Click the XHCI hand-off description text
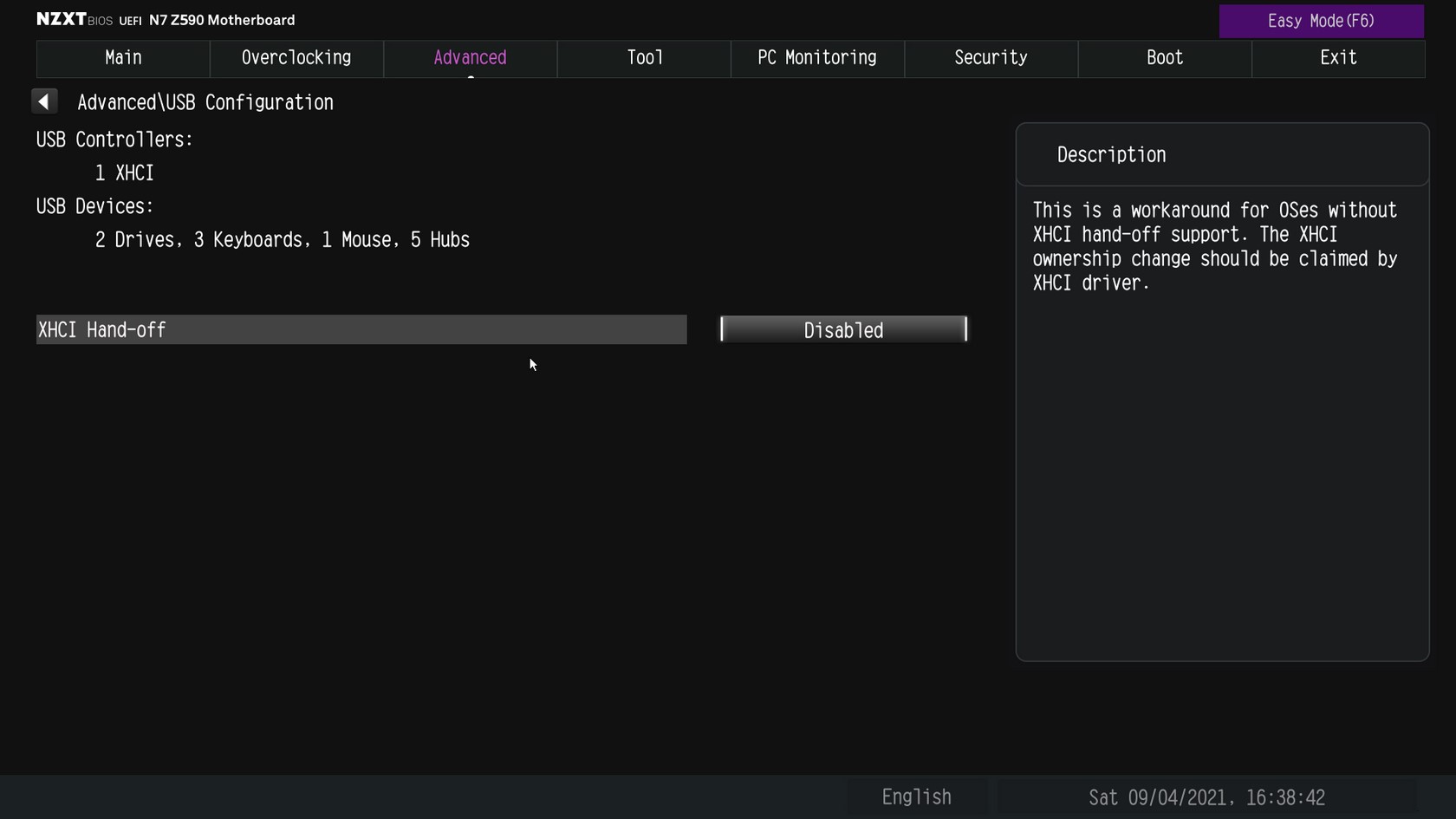The height and width of the screenshot is (819, 1456). click(x=1215, y=247)
